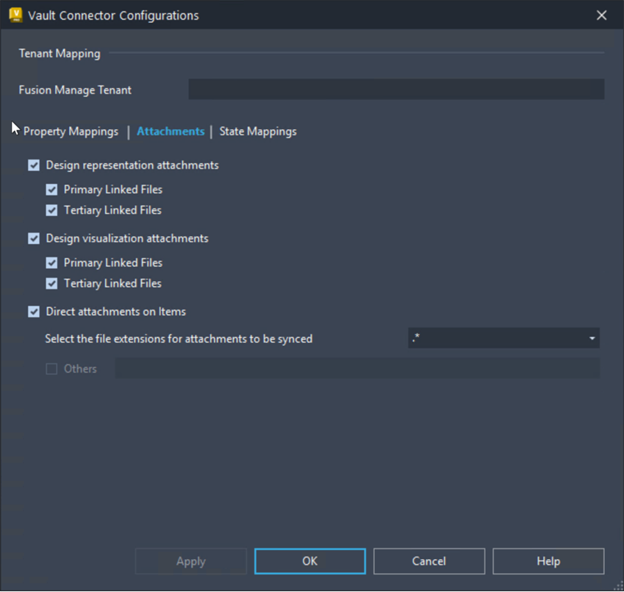Switch to Property Mappings tab
The width and height of the screenshot is (624, 592).
71,131
